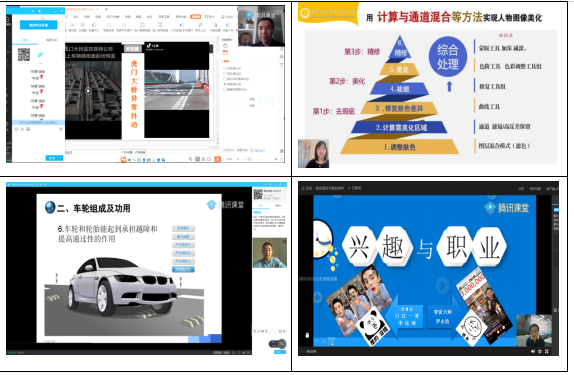Click the blue link icon beside the QR code
The image size is (574, 375).
pyautogui.click(x=40, y=55)
